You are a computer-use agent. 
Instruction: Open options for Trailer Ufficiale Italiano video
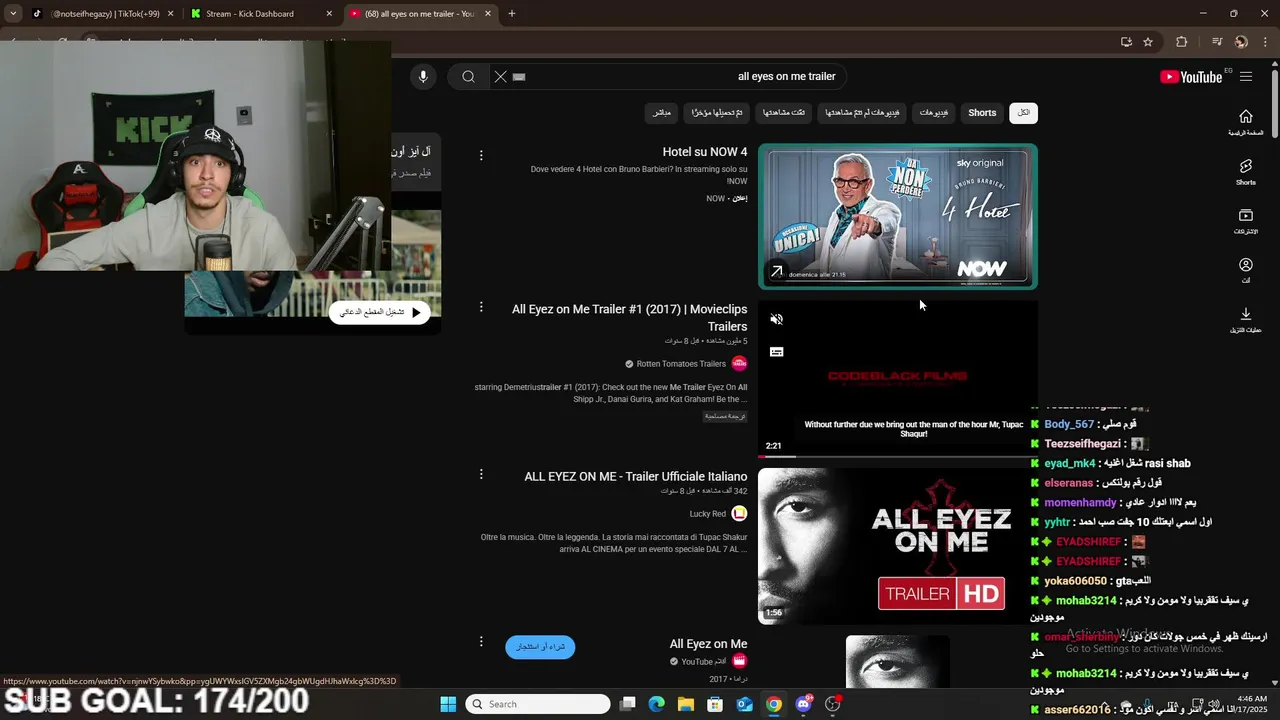point(481,474)
